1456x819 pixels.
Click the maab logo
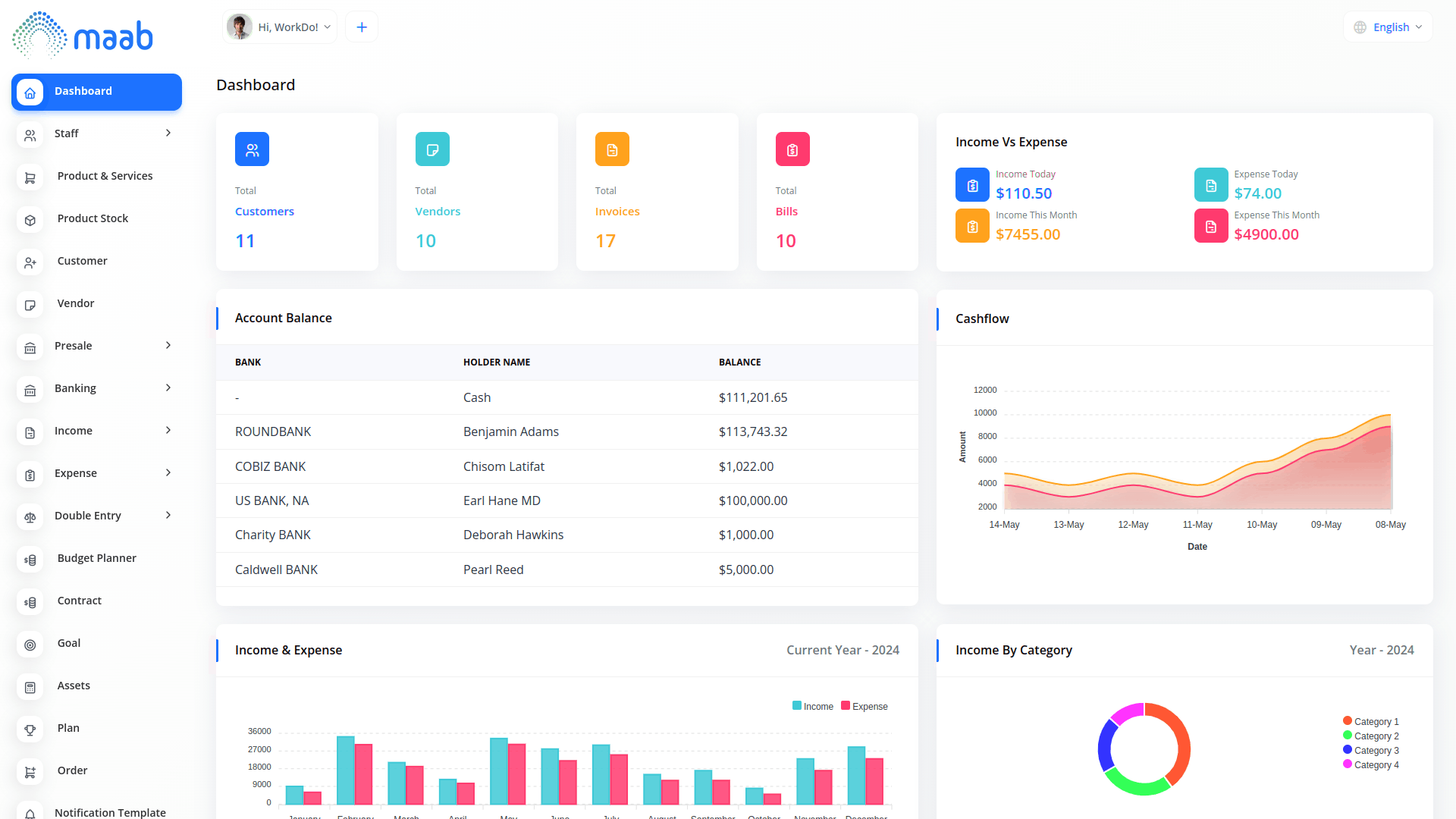[x=82, y=36]
